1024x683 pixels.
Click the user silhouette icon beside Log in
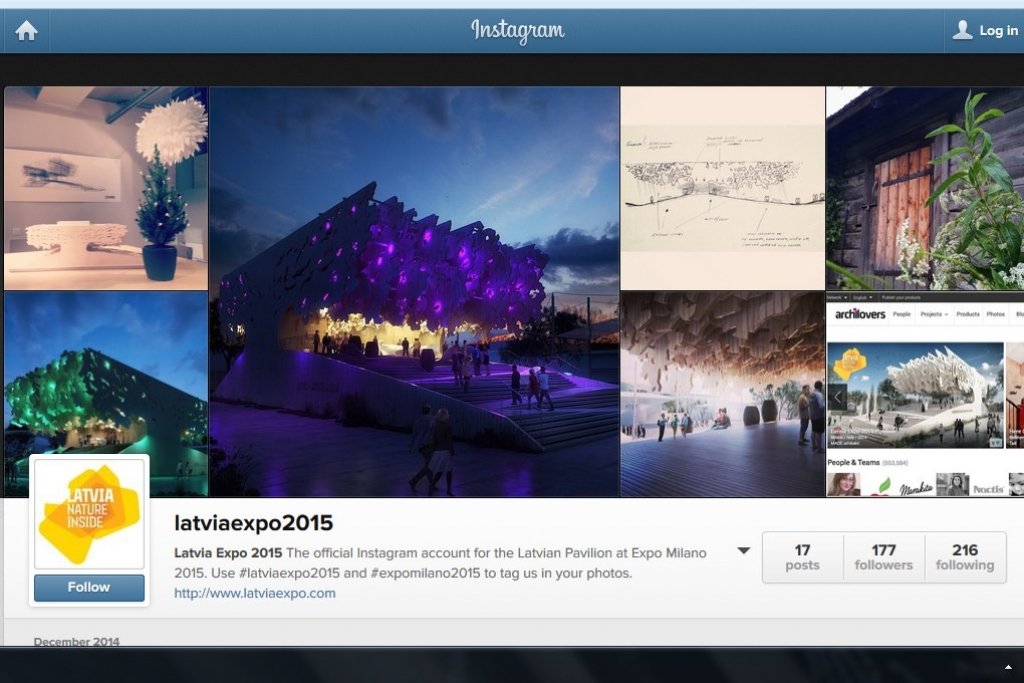tap(962, 31)
